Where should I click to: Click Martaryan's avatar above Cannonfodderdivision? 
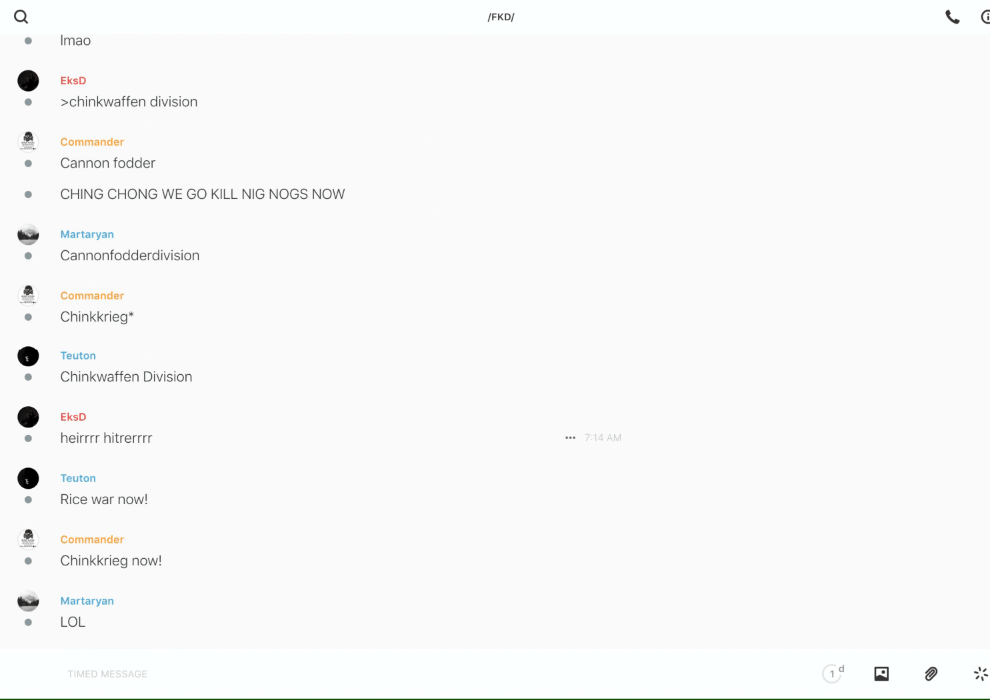coord(28,234)
